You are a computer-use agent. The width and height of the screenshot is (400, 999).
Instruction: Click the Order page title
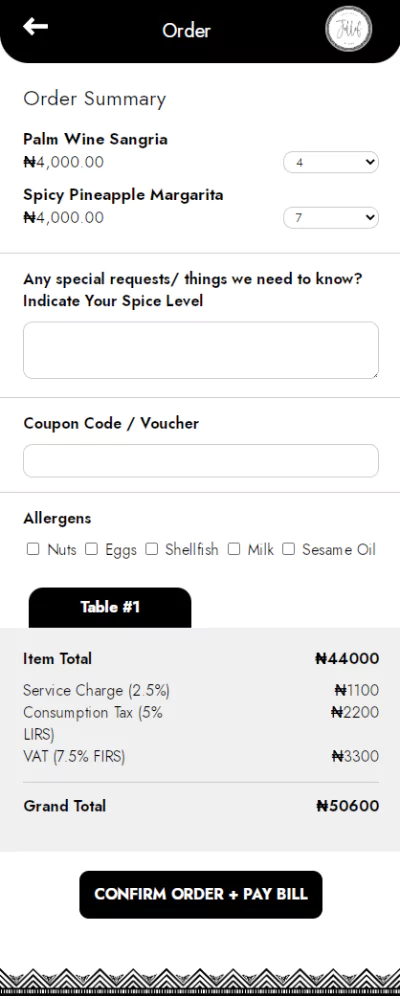click(x=186, y=30)
